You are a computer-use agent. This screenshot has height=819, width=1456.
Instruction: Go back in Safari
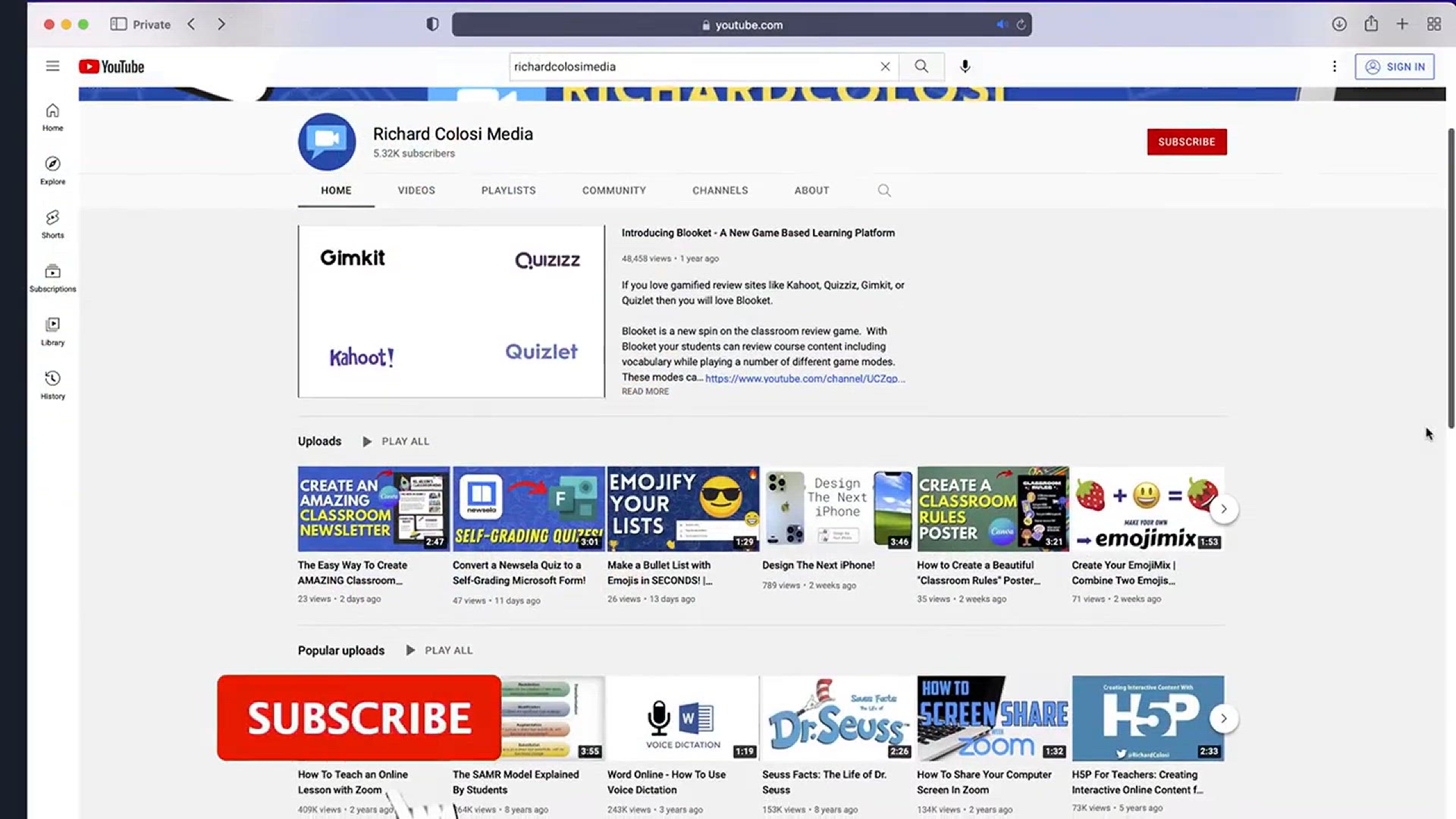tap(191, 24)
